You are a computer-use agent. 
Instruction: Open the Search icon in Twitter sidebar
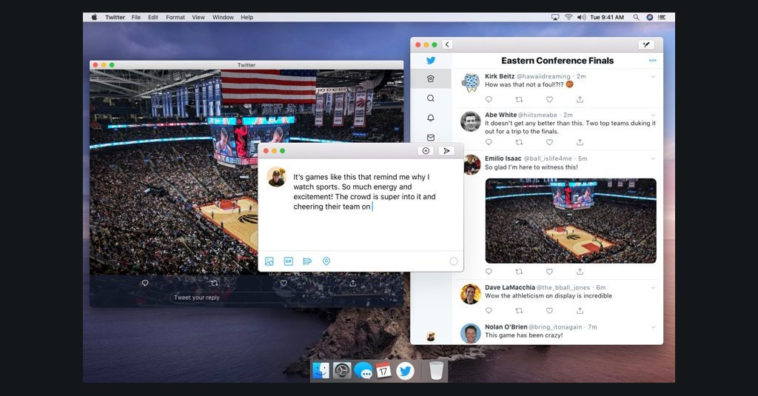click(430, 98)
